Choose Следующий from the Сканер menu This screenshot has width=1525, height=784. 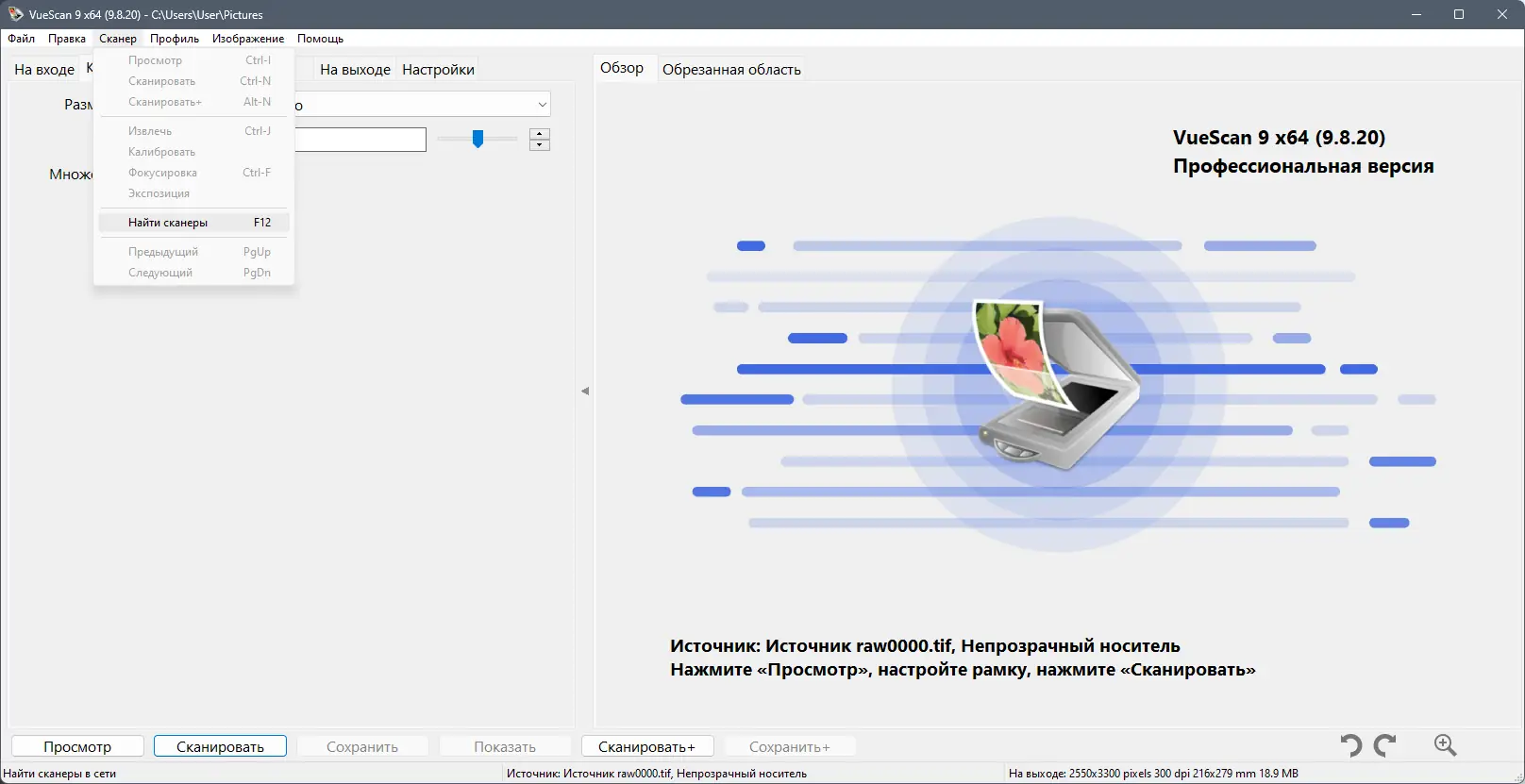[x=193, y=273]
